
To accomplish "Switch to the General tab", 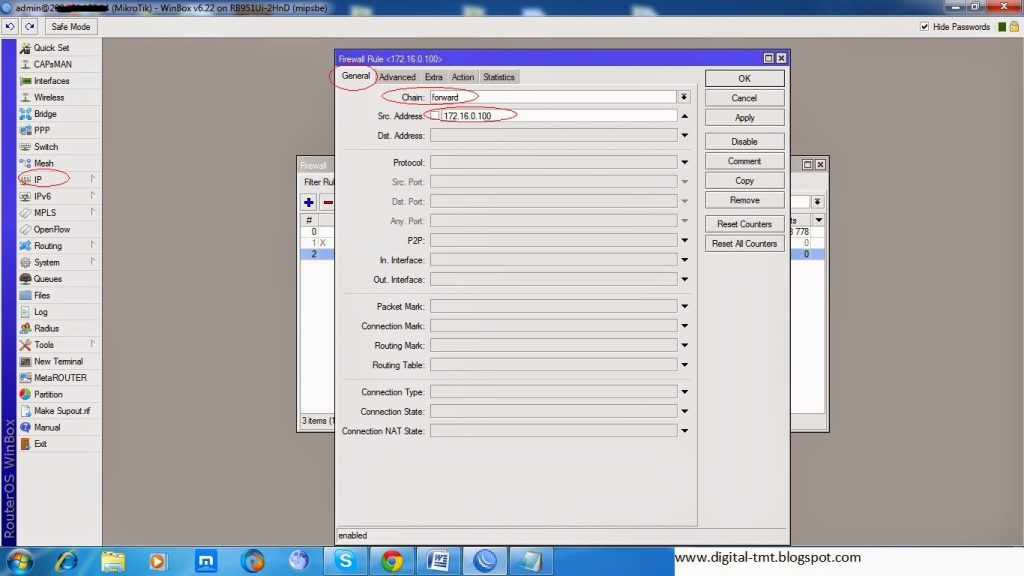I will [x=355, y=76].
